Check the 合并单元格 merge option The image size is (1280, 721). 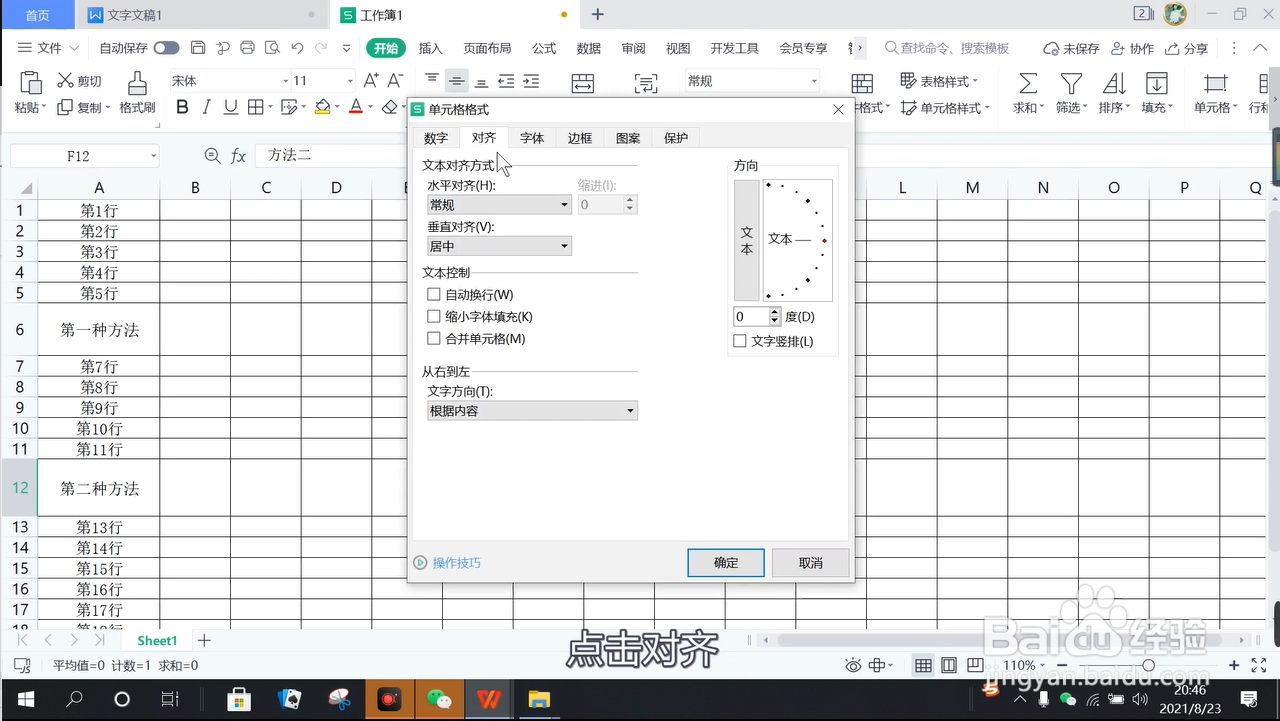(434, 338)
